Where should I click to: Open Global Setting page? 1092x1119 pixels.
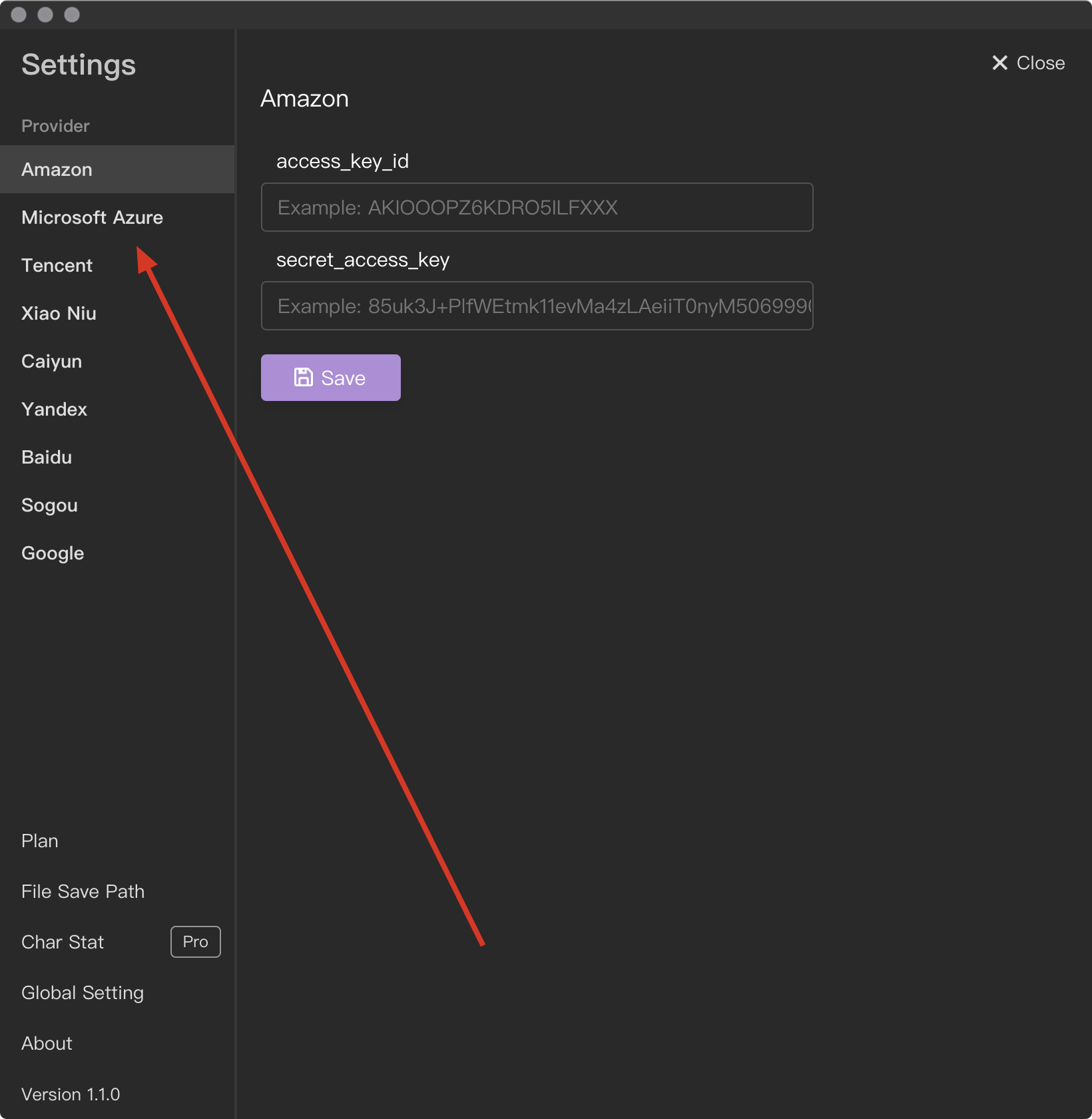pos(83,993)
